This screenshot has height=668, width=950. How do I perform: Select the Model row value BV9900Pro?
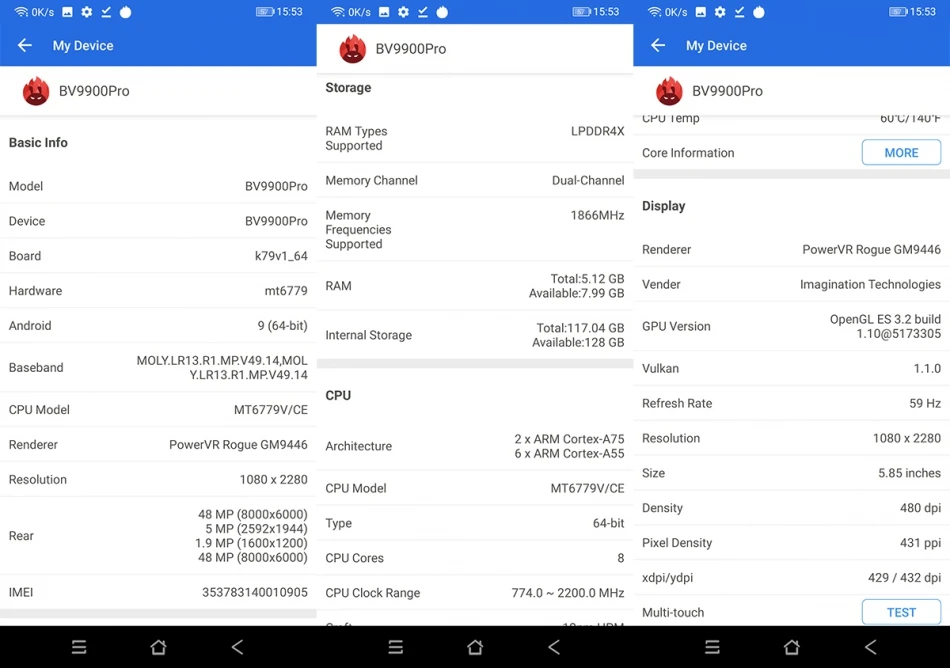pos(276,187)
